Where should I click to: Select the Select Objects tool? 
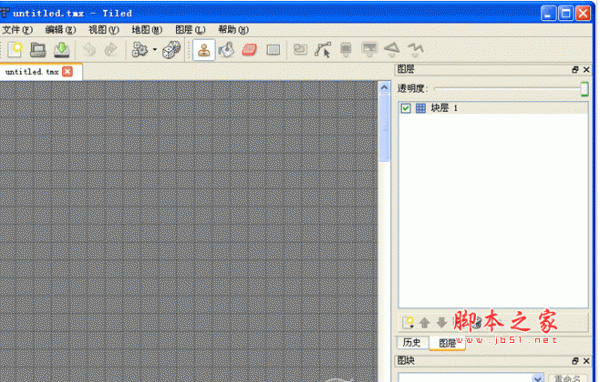pos(300,49)
